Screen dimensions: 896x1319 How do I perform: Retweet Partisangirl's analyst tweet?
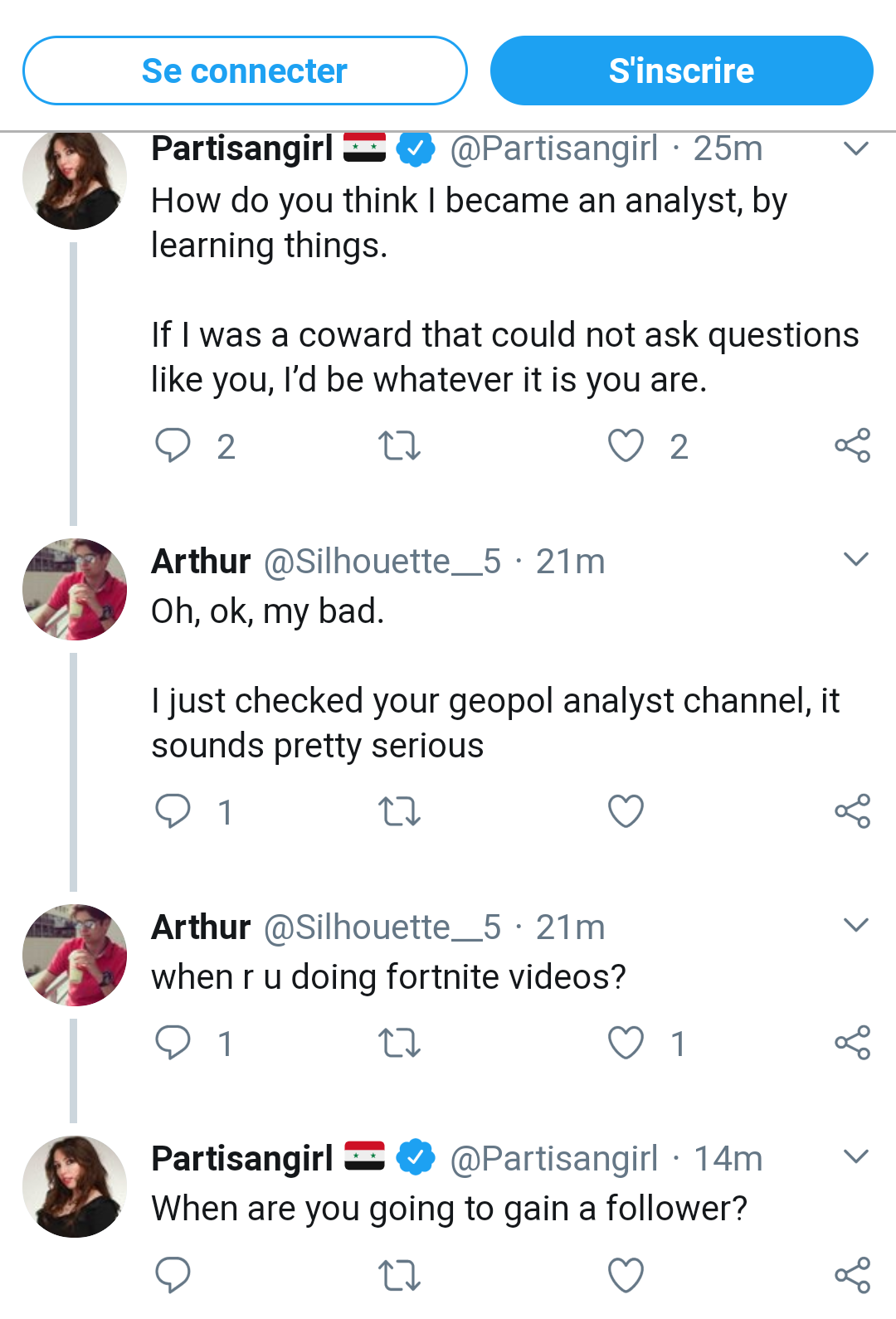click(x=399, y=445)
